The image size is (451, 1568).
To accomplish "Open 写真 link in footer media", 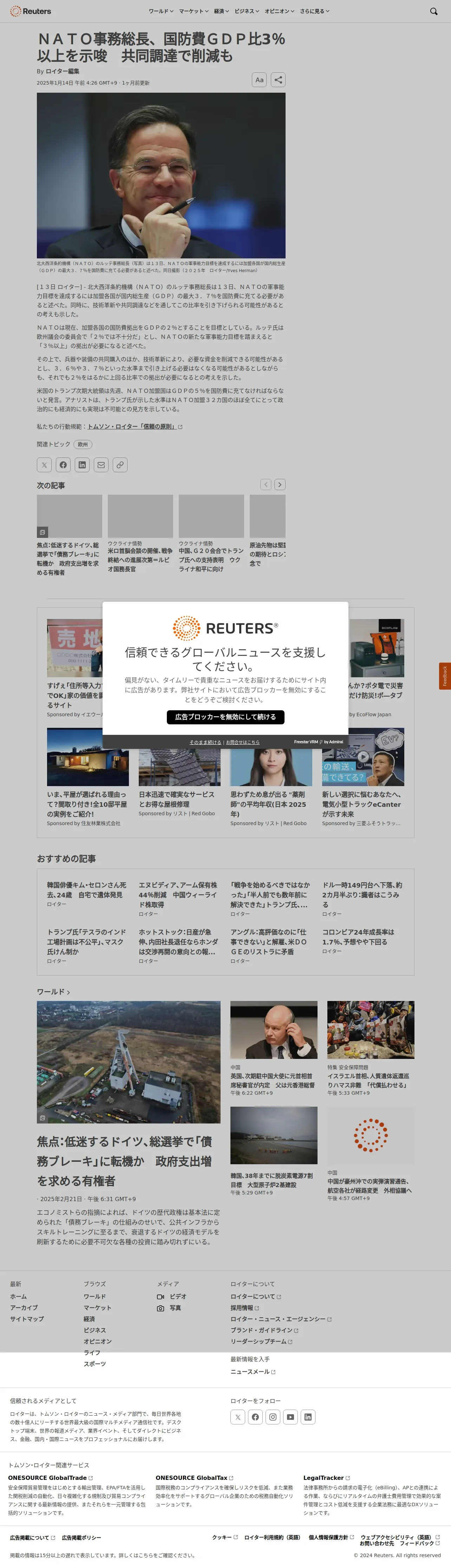I will pyautogui.click(x=169, y=1307).
